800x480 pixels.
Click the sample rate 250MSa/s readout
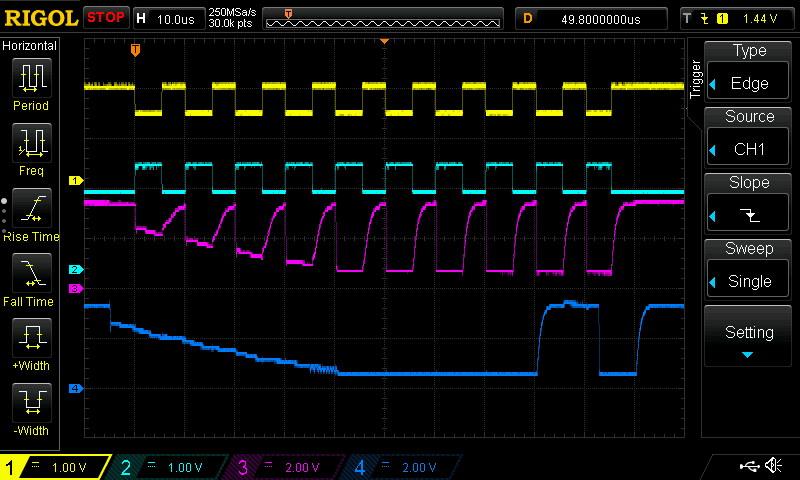[232, 13]
